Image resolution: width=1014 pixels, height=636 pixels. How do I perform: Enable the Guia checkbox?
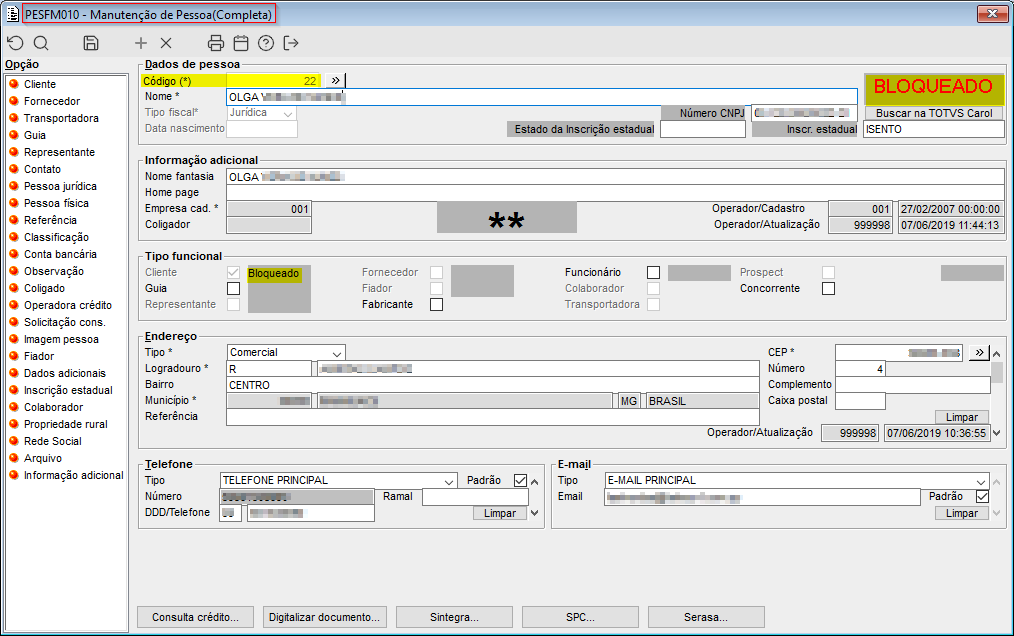tap(233, 289)
